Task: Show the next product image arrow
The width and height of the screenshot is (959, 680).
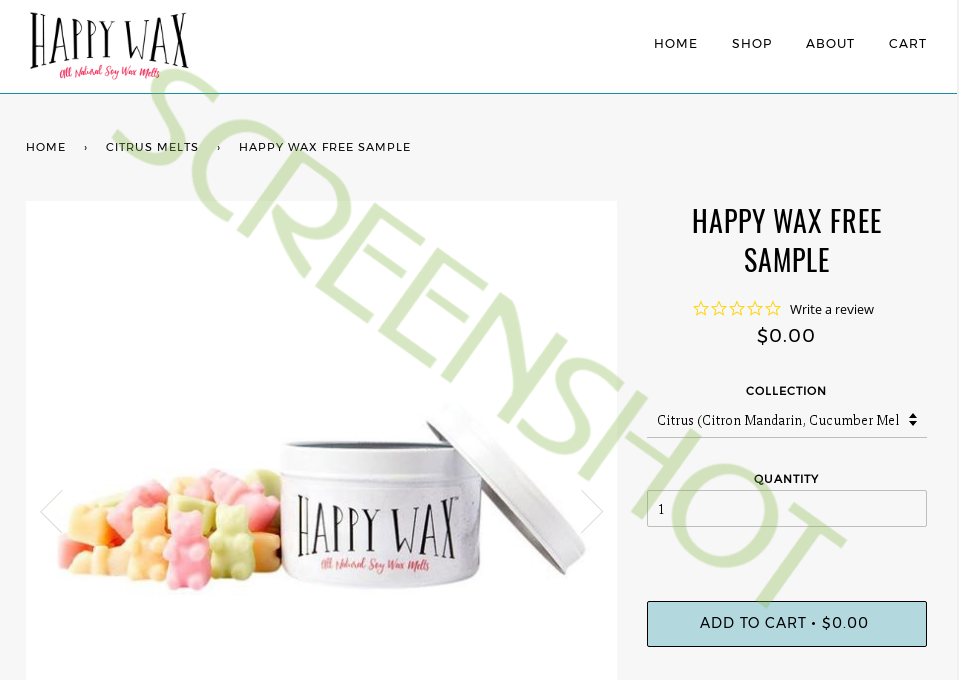Action: [x=591, y=511]
